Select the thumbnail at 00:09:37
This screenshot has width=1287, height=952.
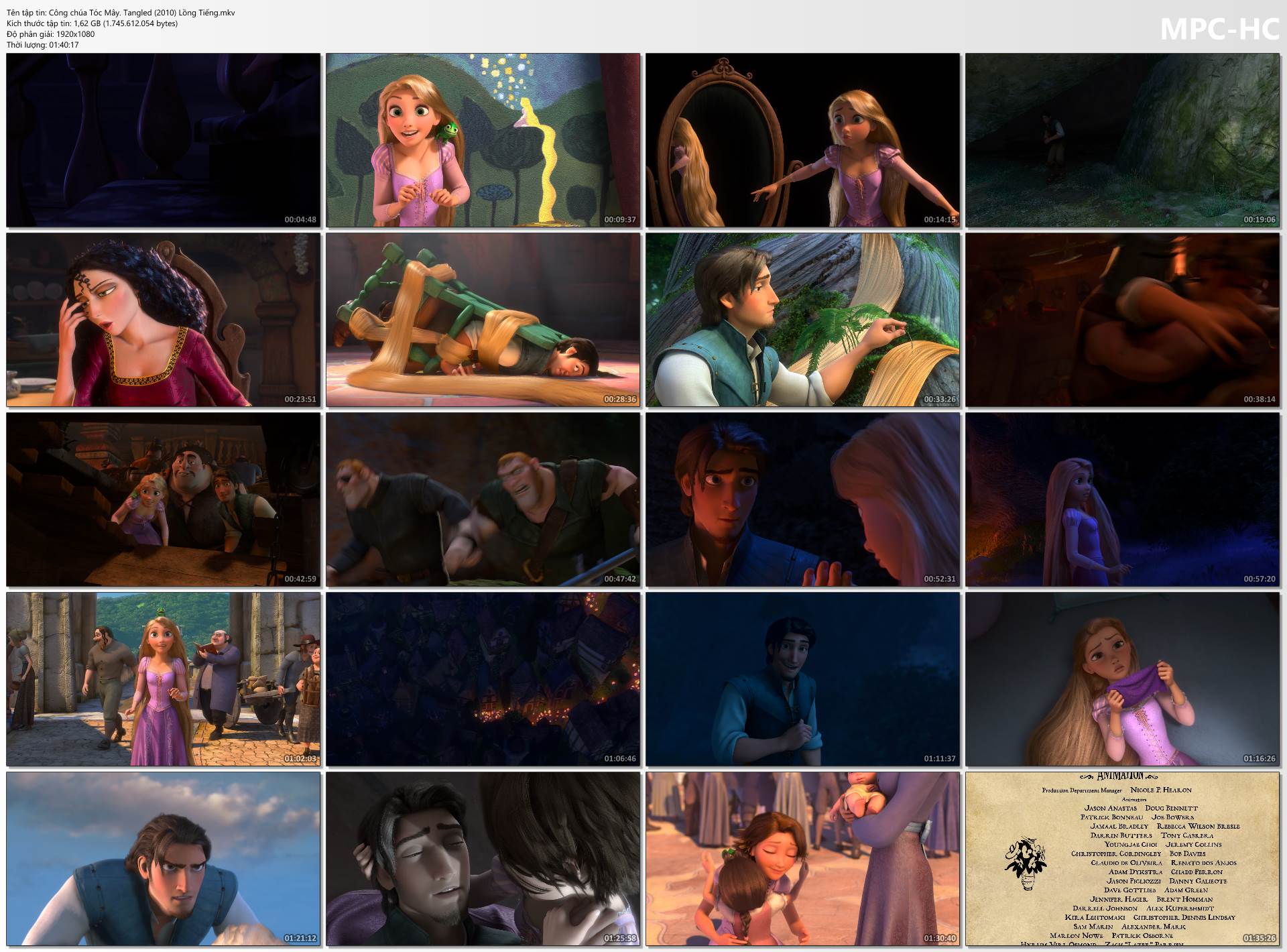click(x=483, y=140)
